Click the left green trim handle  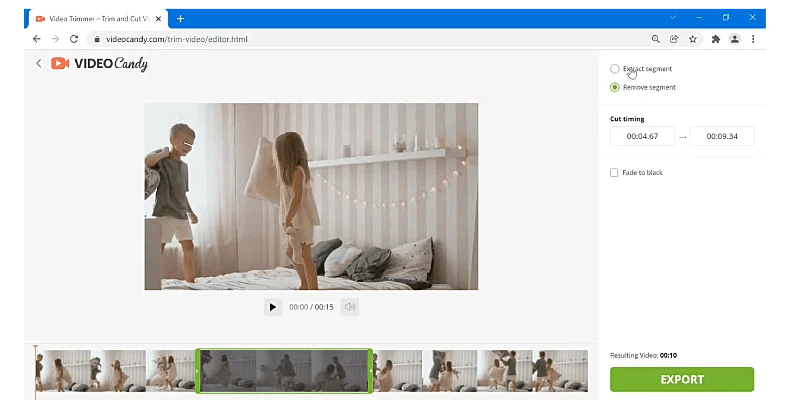pos(197,371)
